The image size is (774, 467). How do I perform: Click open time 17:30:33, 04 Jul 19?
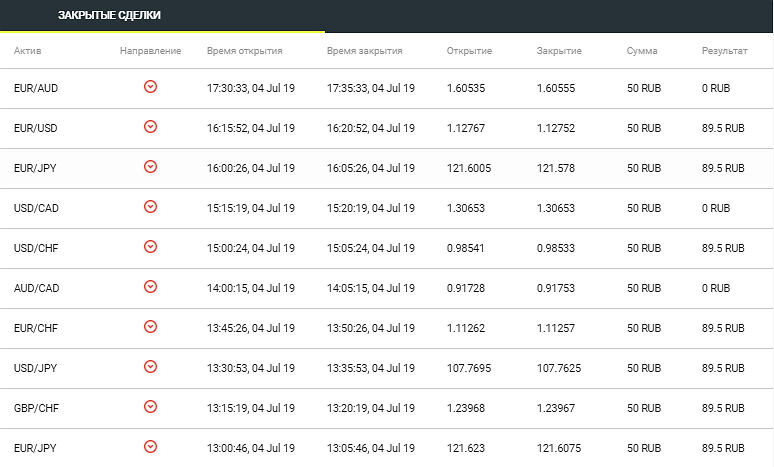(x=251, y=88)
